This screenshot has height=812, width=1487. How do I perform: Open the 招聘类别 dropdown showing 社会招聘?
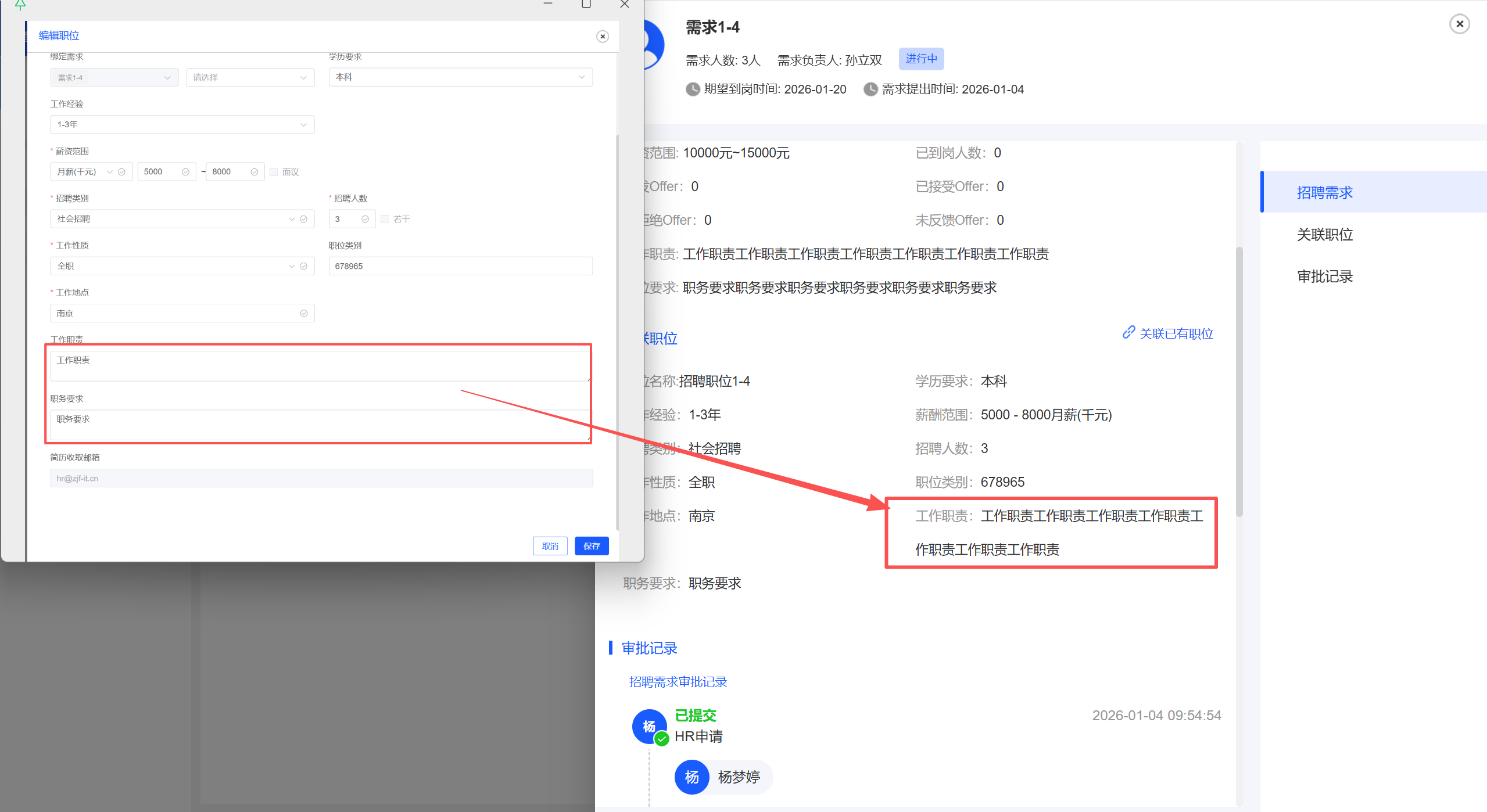[174, 219]
